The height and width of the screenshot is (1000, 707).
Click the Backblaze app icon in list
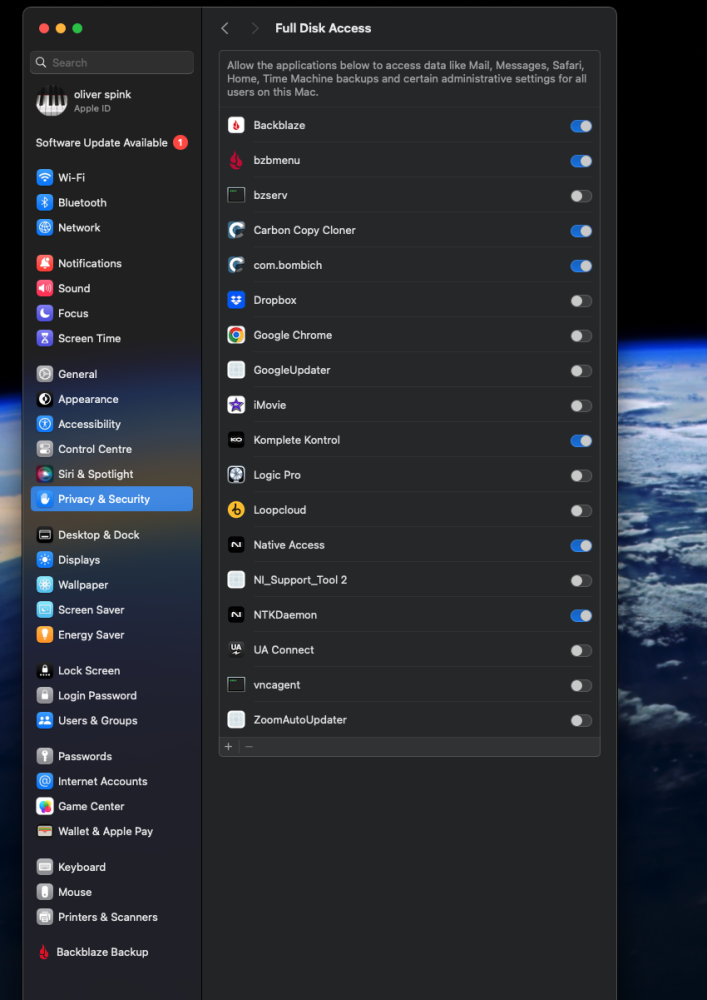point(236,126)
